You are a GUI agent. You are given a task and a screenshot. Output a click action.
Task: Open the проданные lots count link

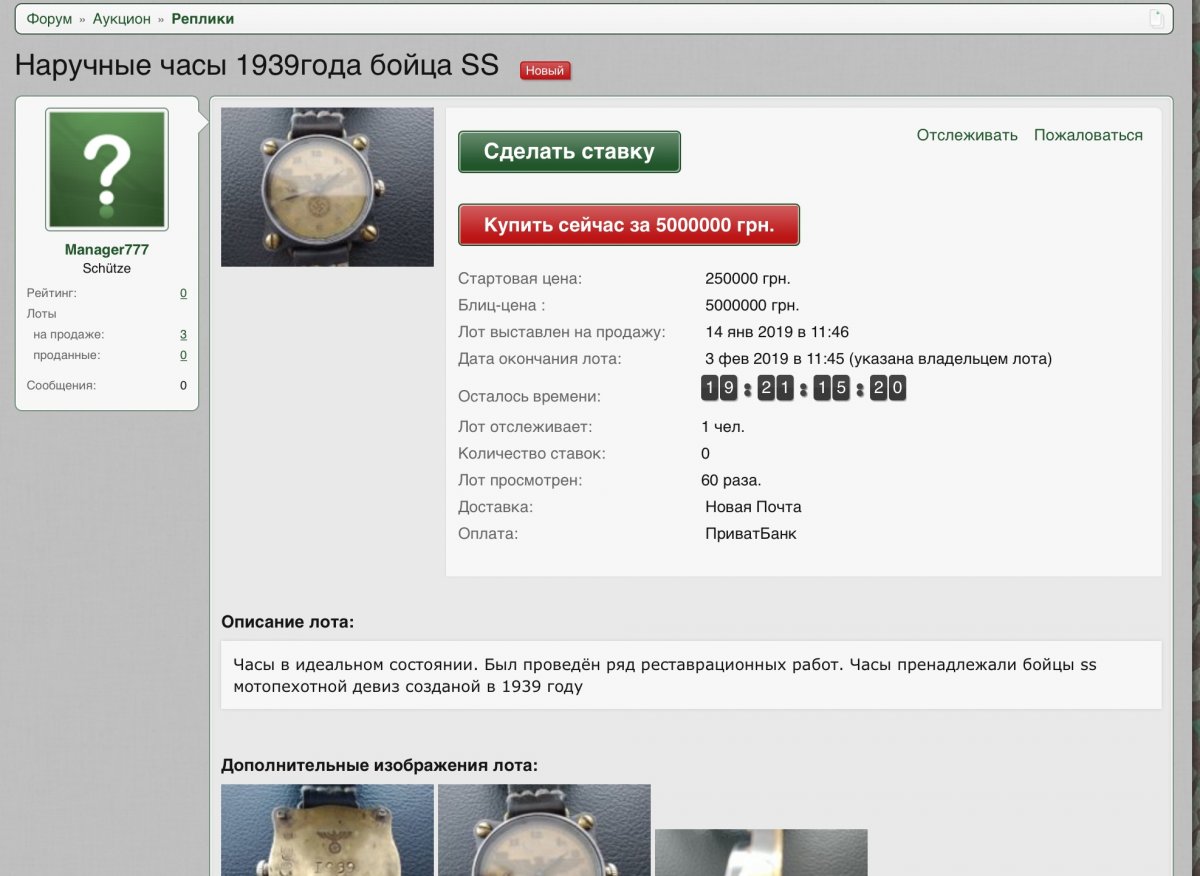[x=183, y=355]
